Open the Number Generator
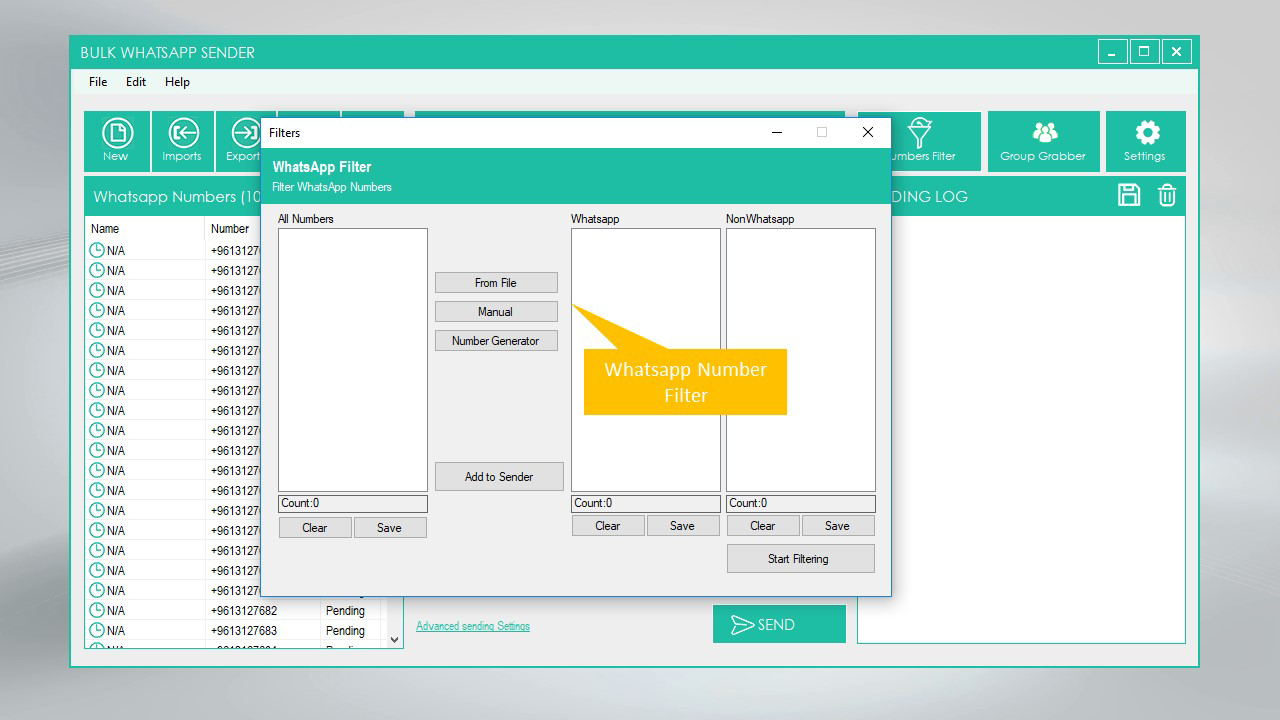Screen dimensions: 1280x720 [x=496, y=341]
